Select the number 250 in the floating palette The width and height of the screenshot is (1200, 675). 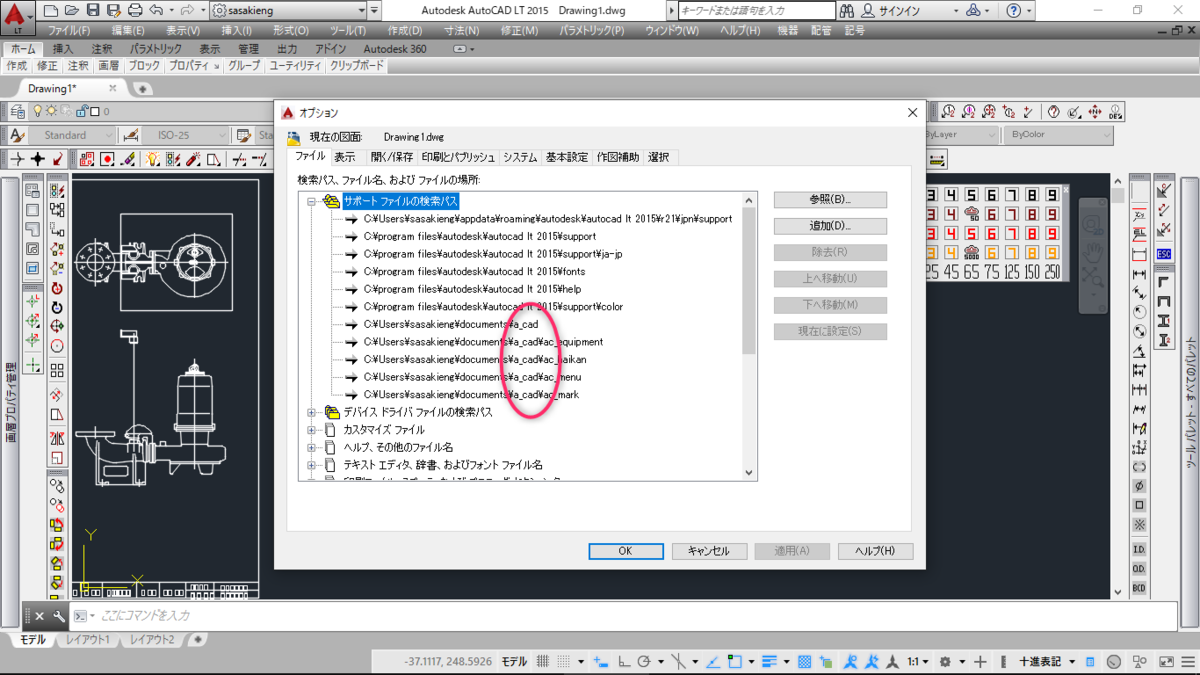pos(1050,272)
